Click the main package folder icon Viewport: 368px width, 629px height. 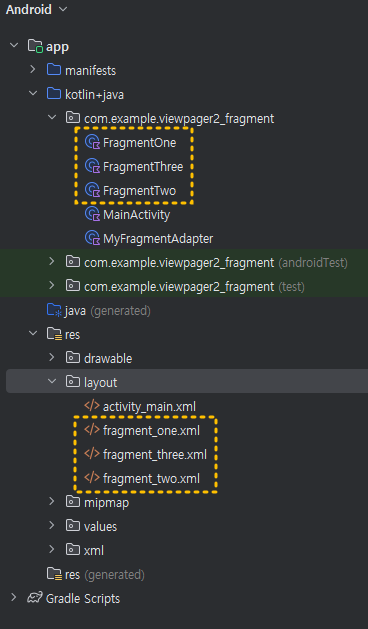click(x=73, y=118)
